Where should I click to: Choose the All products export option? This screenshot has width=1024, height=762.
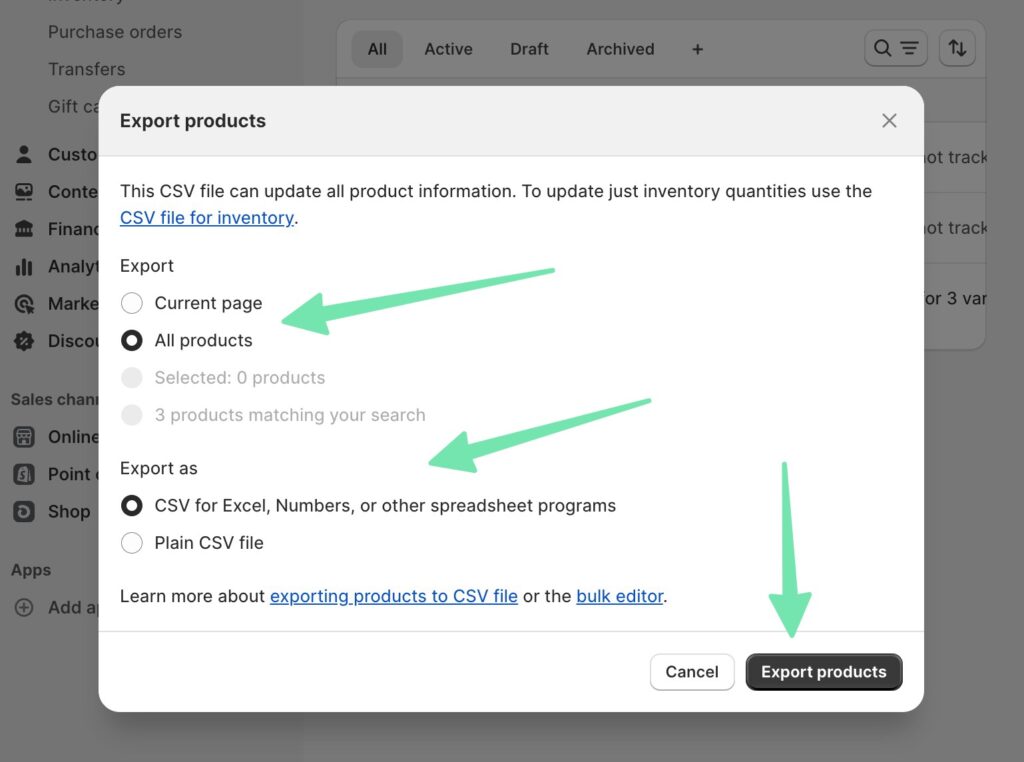coord(132,340)
